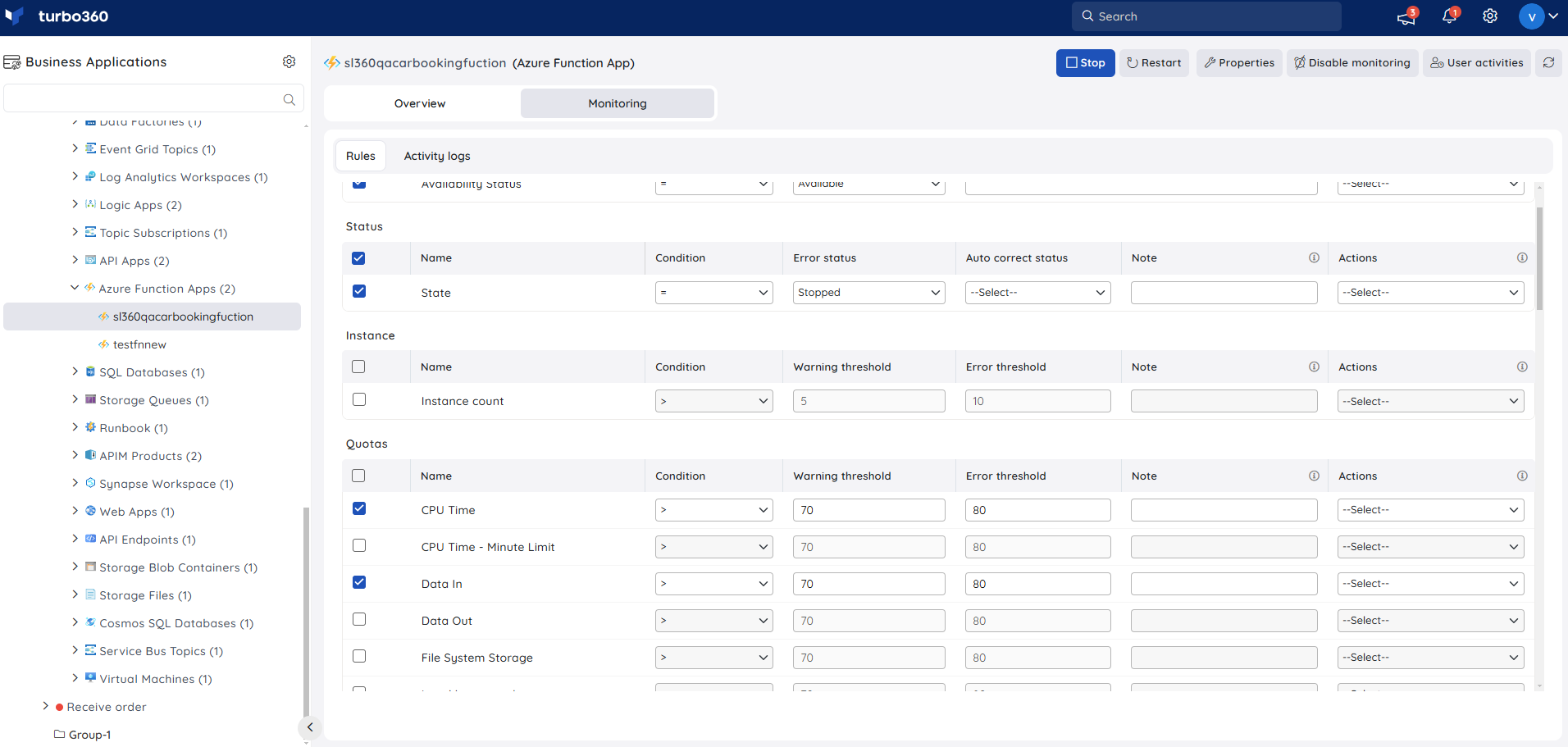Open the Stopped error status dropdown
Image resolution: width=1568 pixels, height=747 pixels.
(868, 293)
